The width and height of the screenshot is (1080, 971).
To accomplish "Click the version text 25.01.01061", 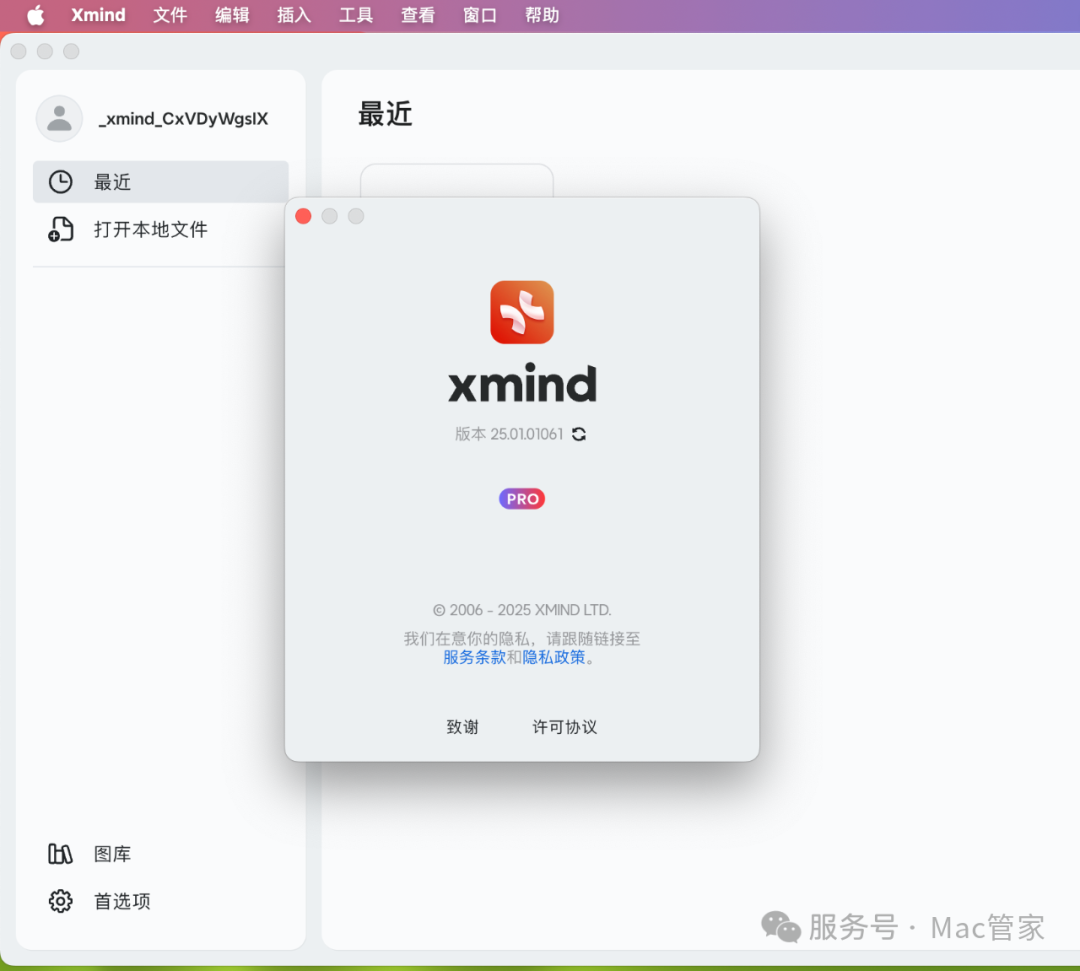I will click(x=526, y=434).
